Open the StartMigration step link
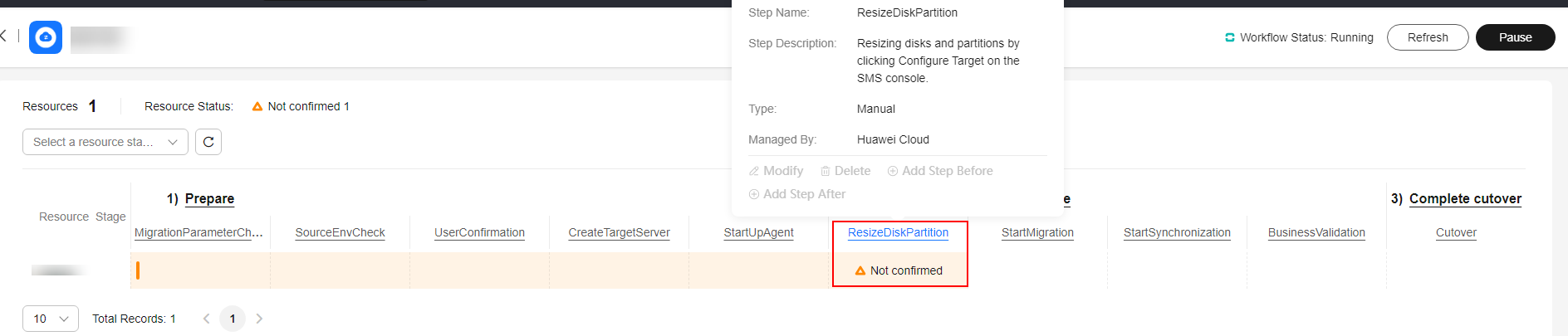 1037,232
